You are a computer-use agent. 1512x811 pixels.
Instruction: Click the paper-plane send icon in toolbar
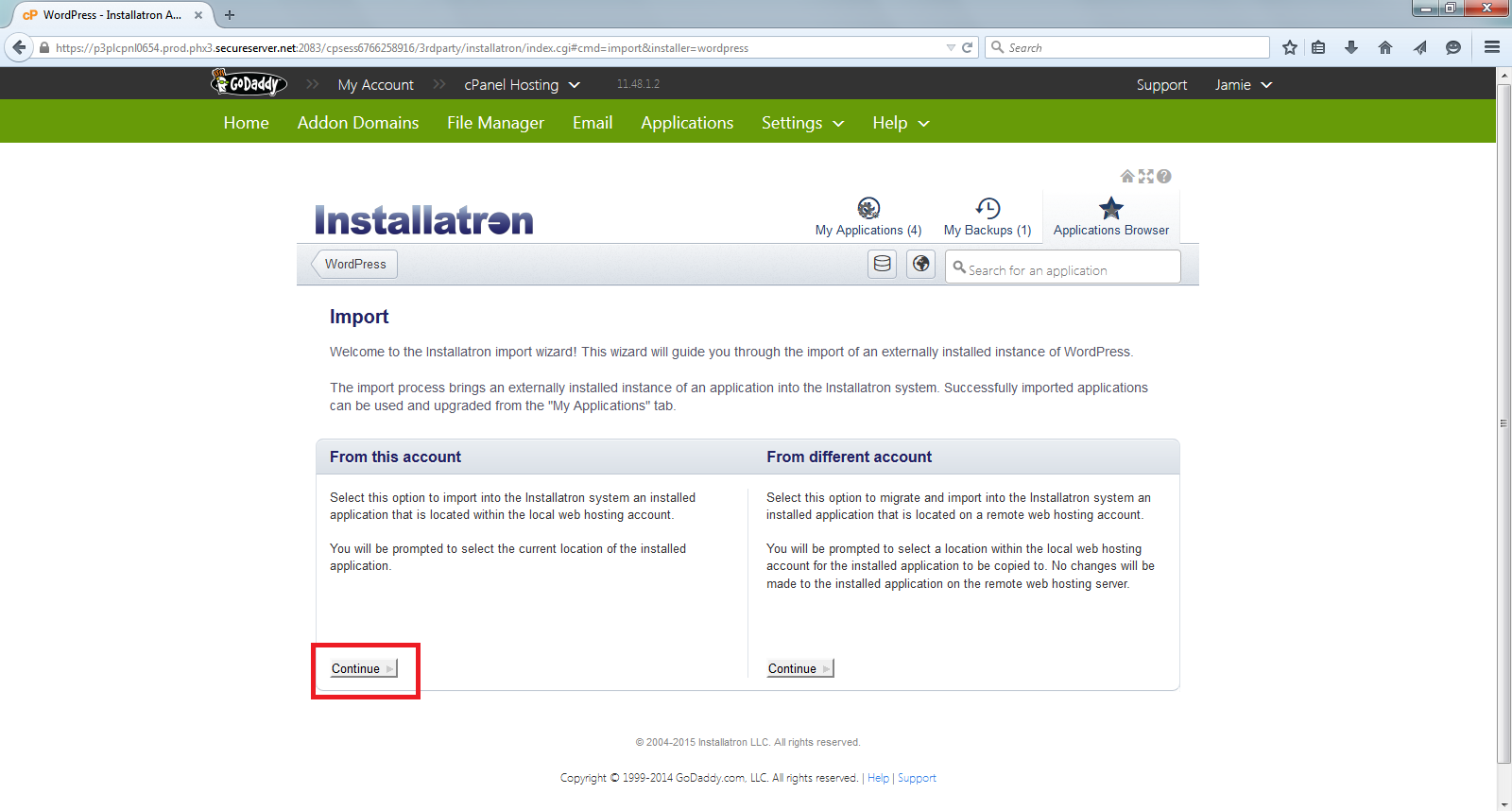tap(1419, 47)
